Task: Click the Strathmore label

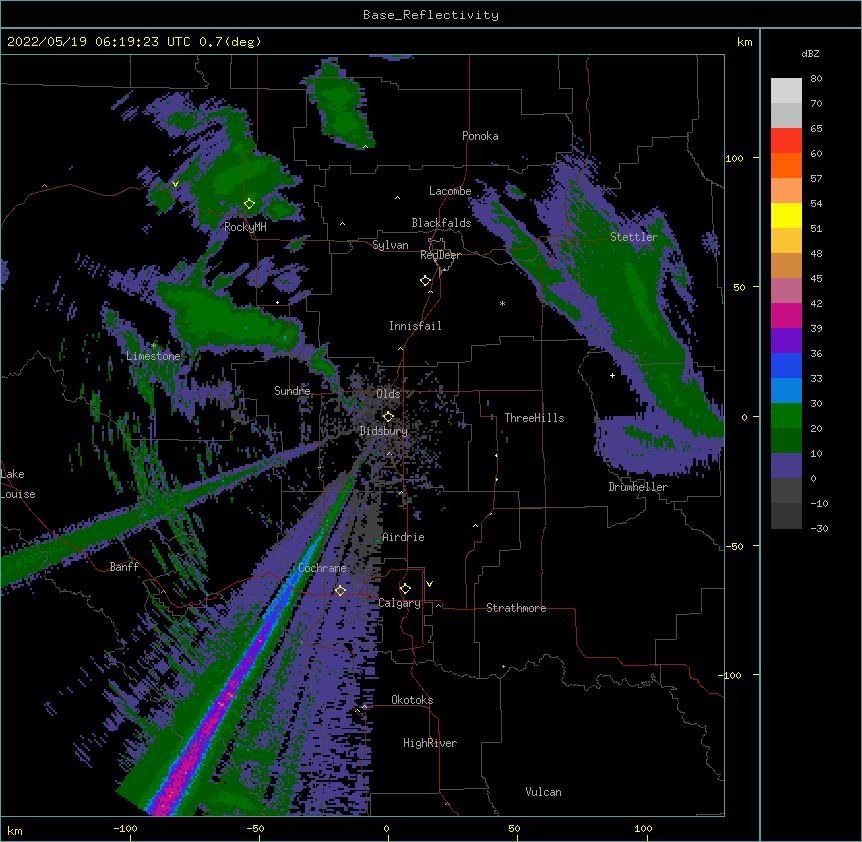Action: 516,608
